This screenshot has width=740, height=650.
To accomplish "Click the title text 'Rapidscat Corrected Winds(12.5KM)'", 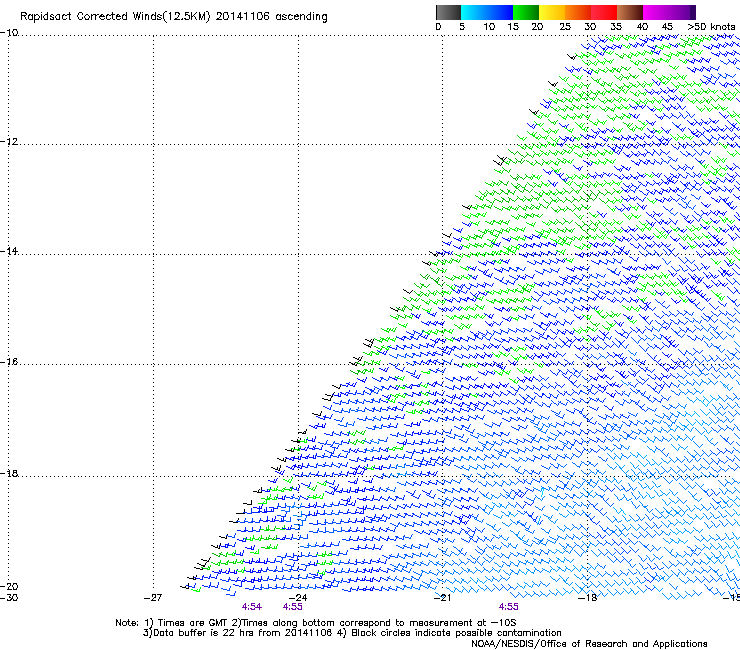I will point(115,17).
